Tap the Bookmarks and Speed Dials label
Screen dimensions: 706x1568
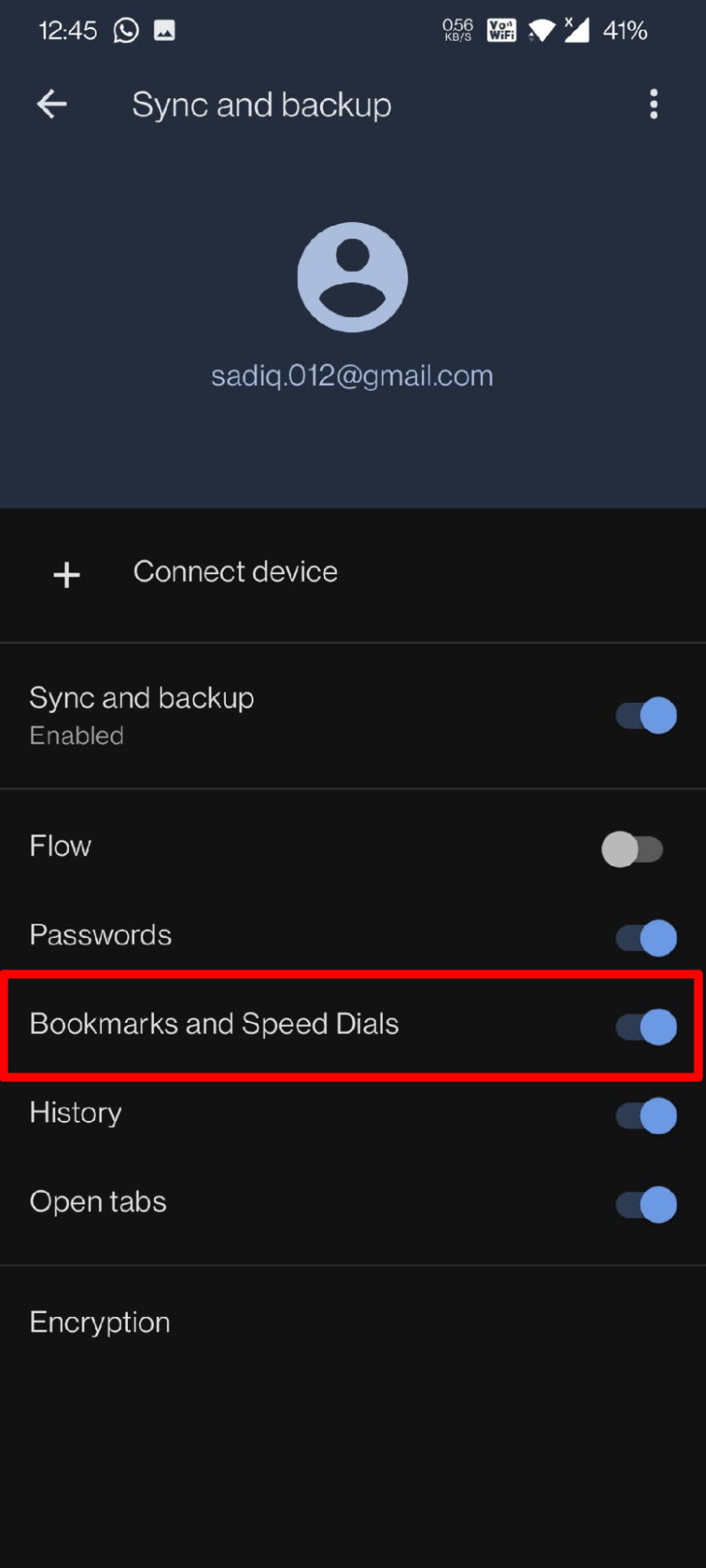214,1024
